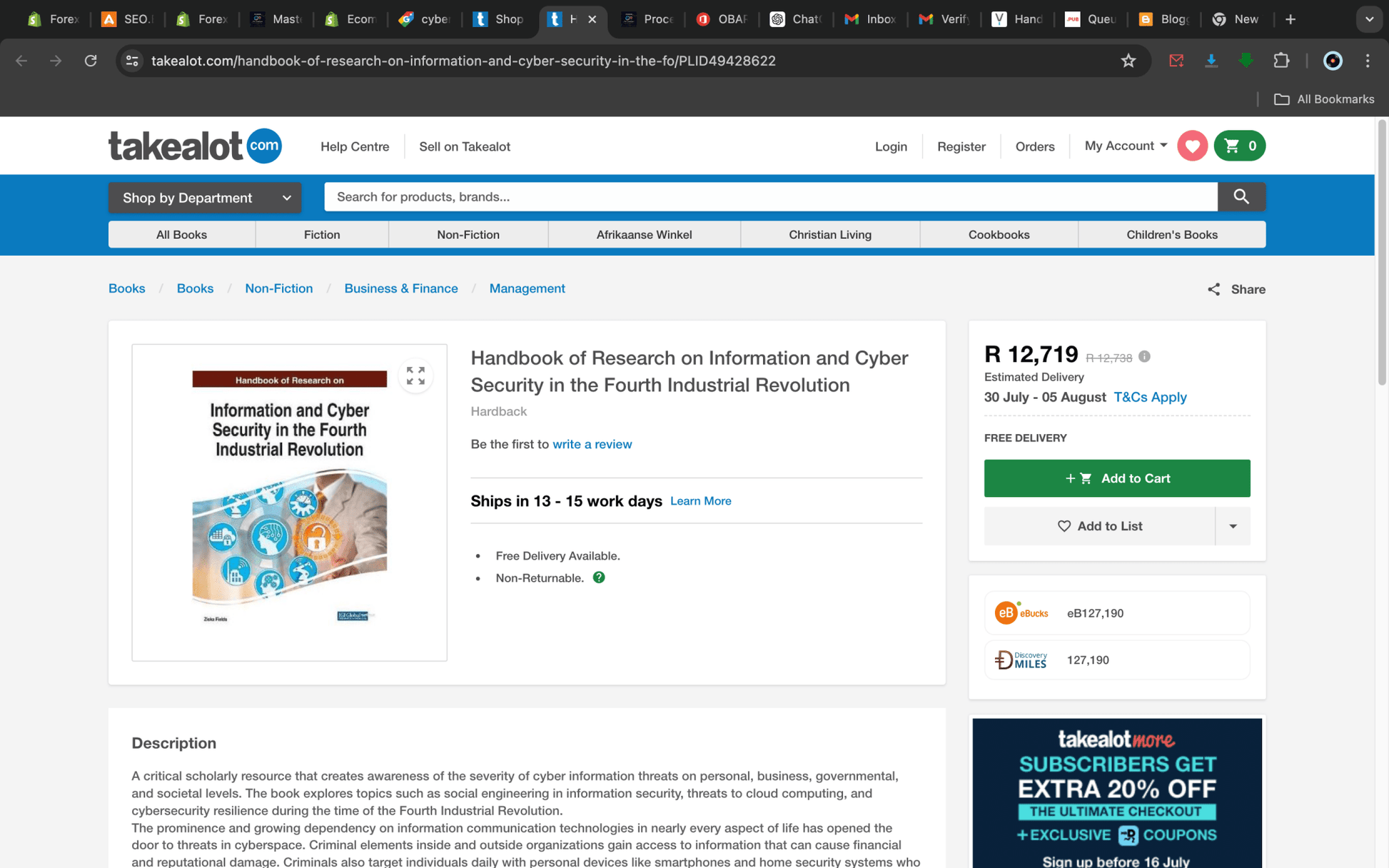Select the Afrikaanse Winkel tab
The height and width of the screenshot is (868, 1389).
tap(644, 234)
